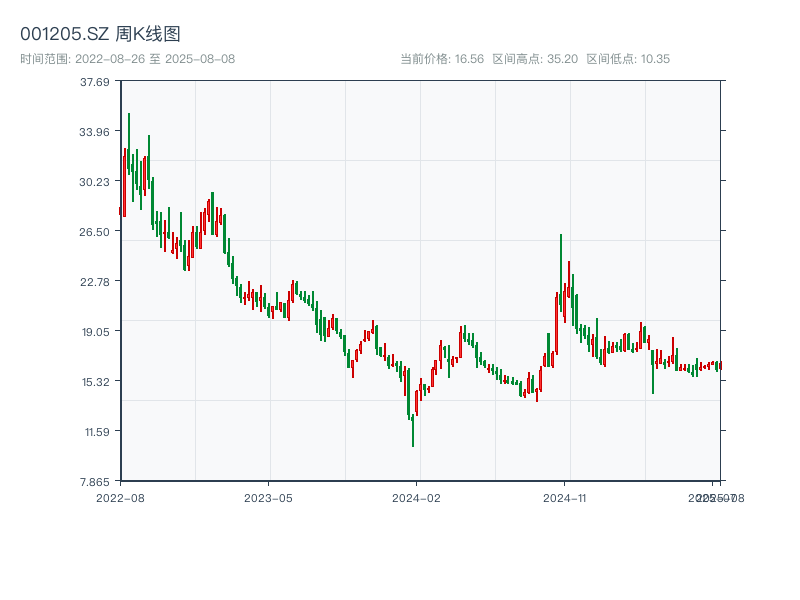The height and width of the screenshot is (600, 800).
Task: Click the y-axis value 7.865
Action: [x=94, y=482]
